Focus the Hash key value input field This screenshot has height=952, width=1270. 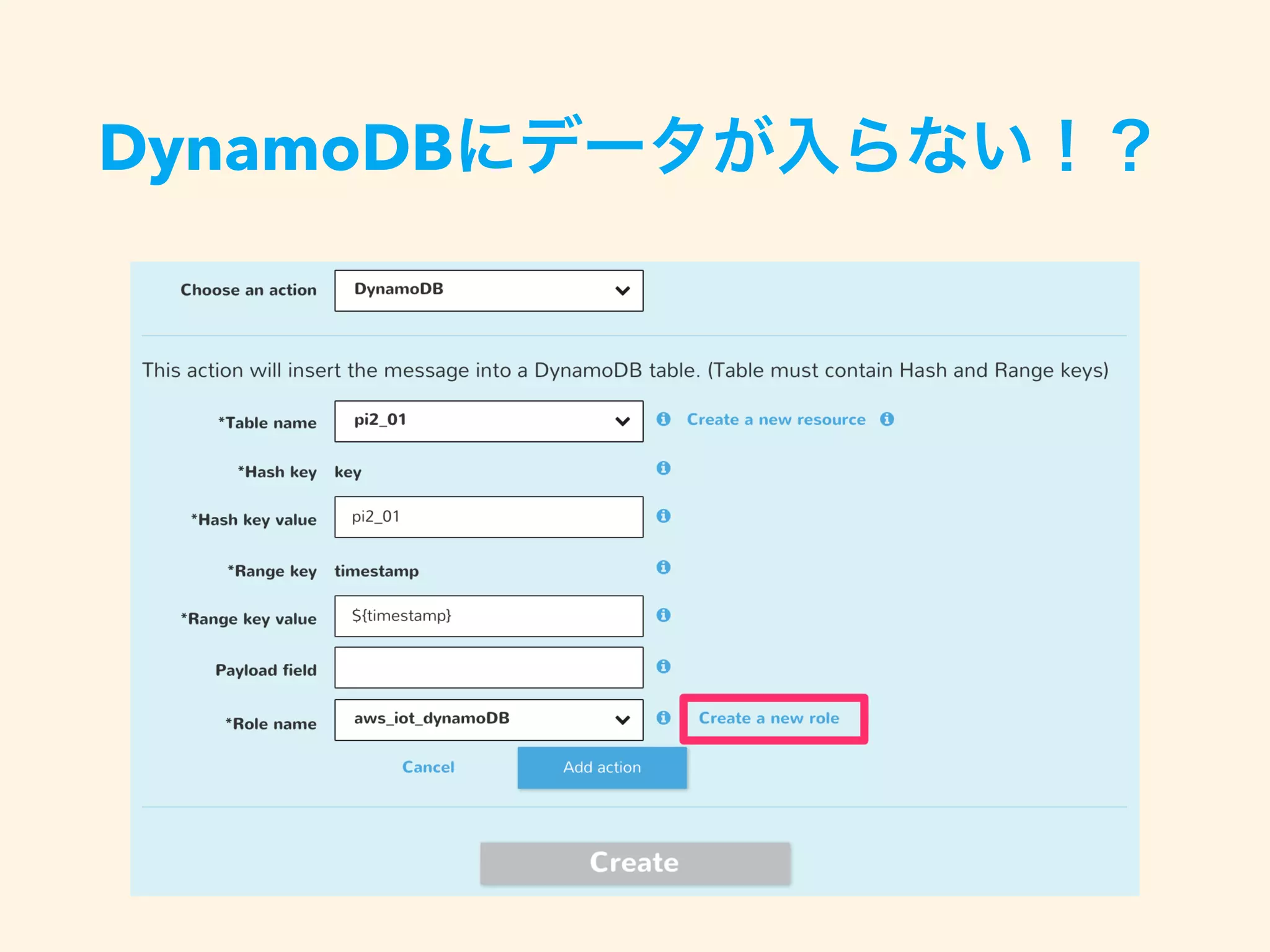tap(489, 517)
